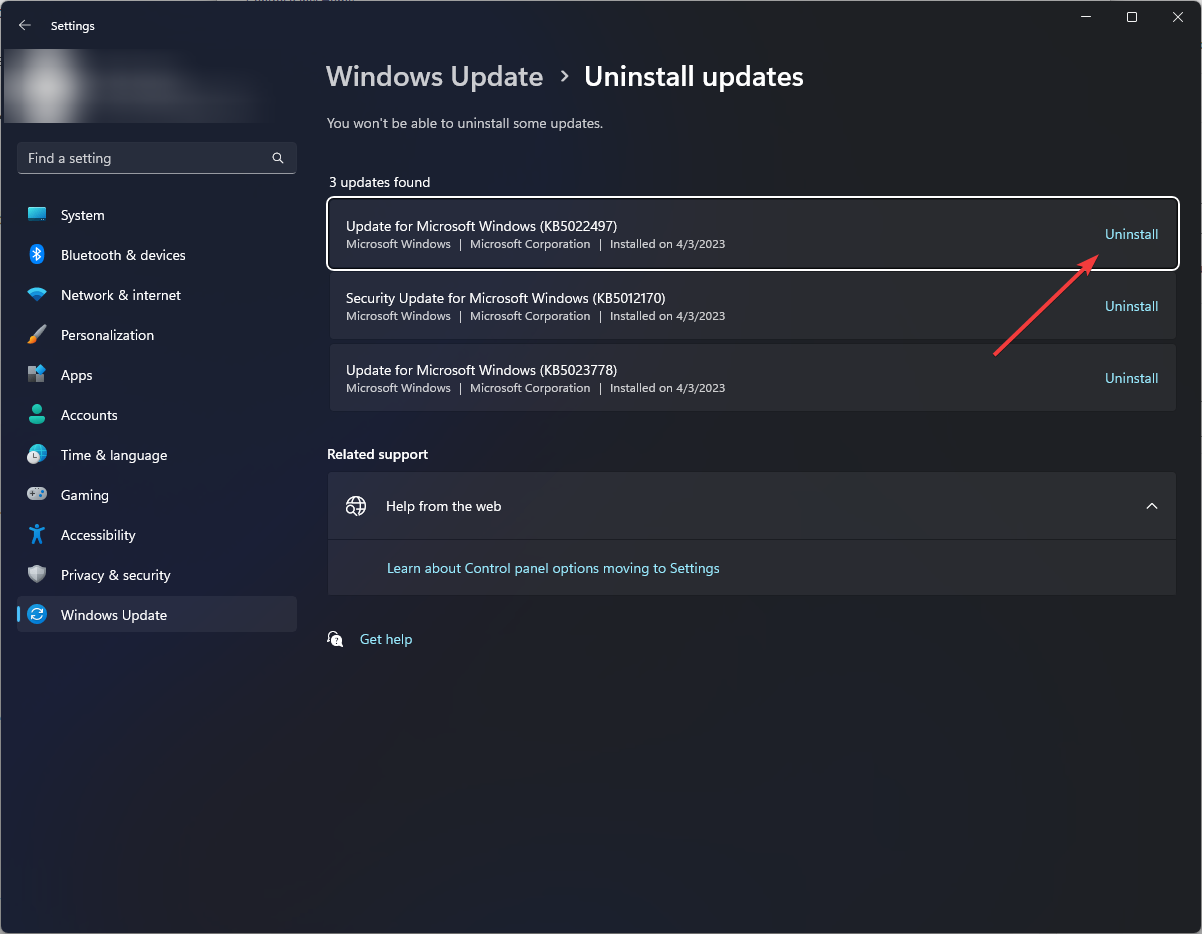Screen dimensions: 1202x934
Task: Click the Get help chat icon
Action: click(336, 639)
